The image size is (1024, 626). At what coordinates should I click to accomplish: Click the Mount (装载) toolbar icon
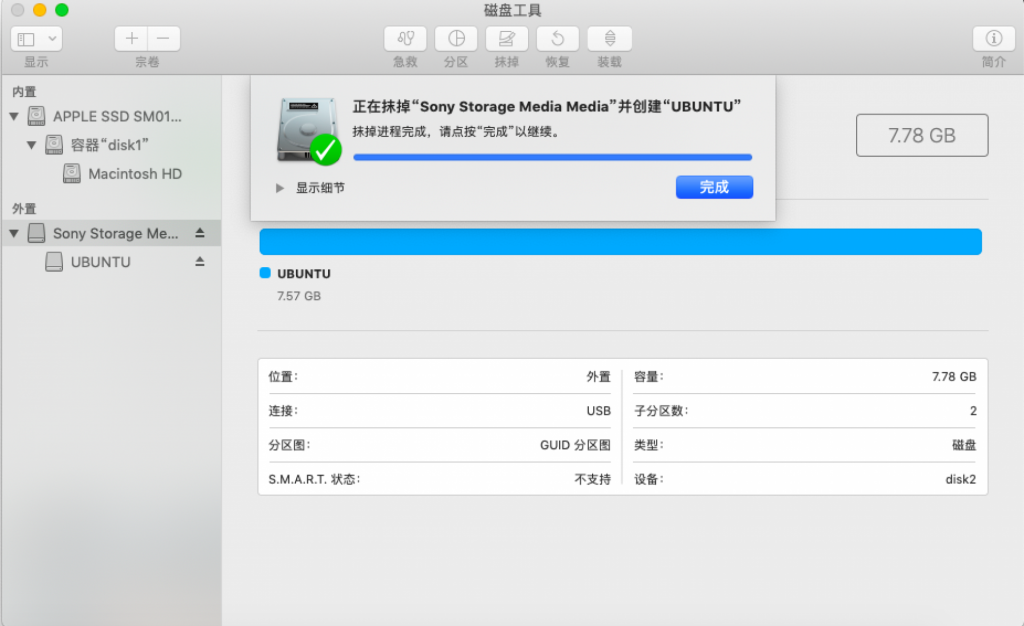(609, 39)
